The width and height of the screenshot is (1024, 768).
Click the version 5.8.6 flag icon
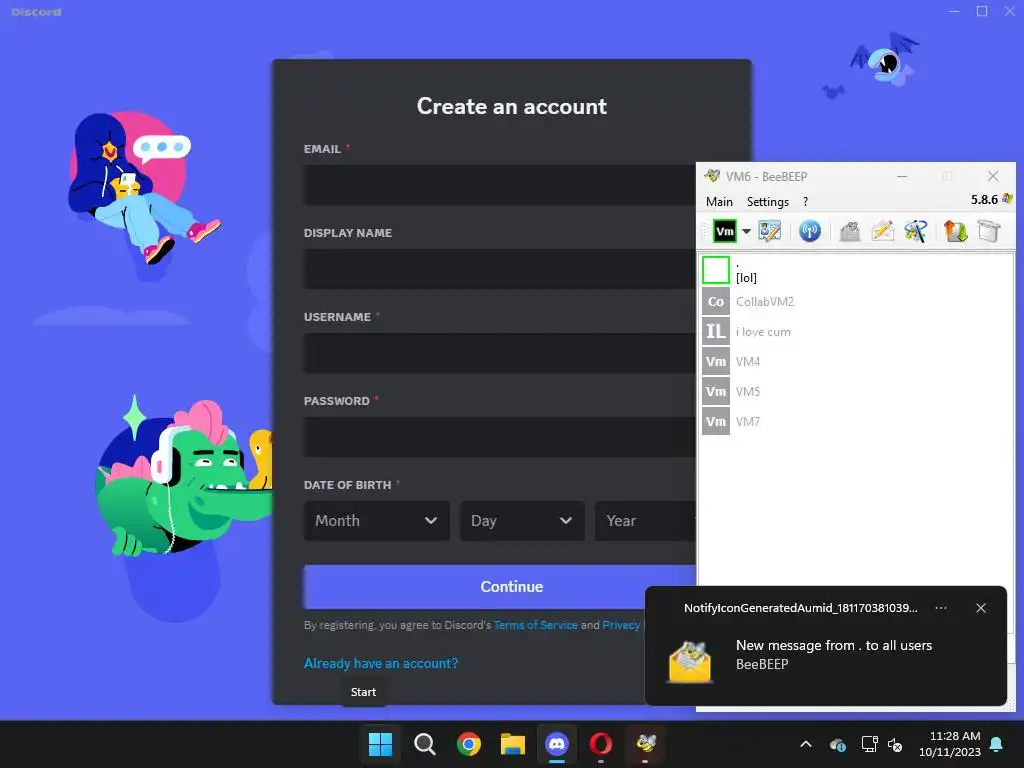(x=1007, y=199)
